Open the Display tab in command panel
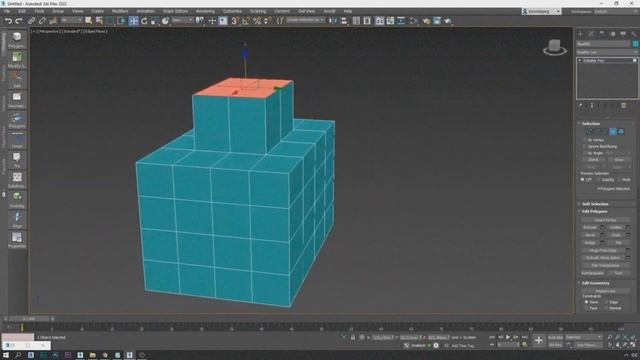 [x=623, y=34]
